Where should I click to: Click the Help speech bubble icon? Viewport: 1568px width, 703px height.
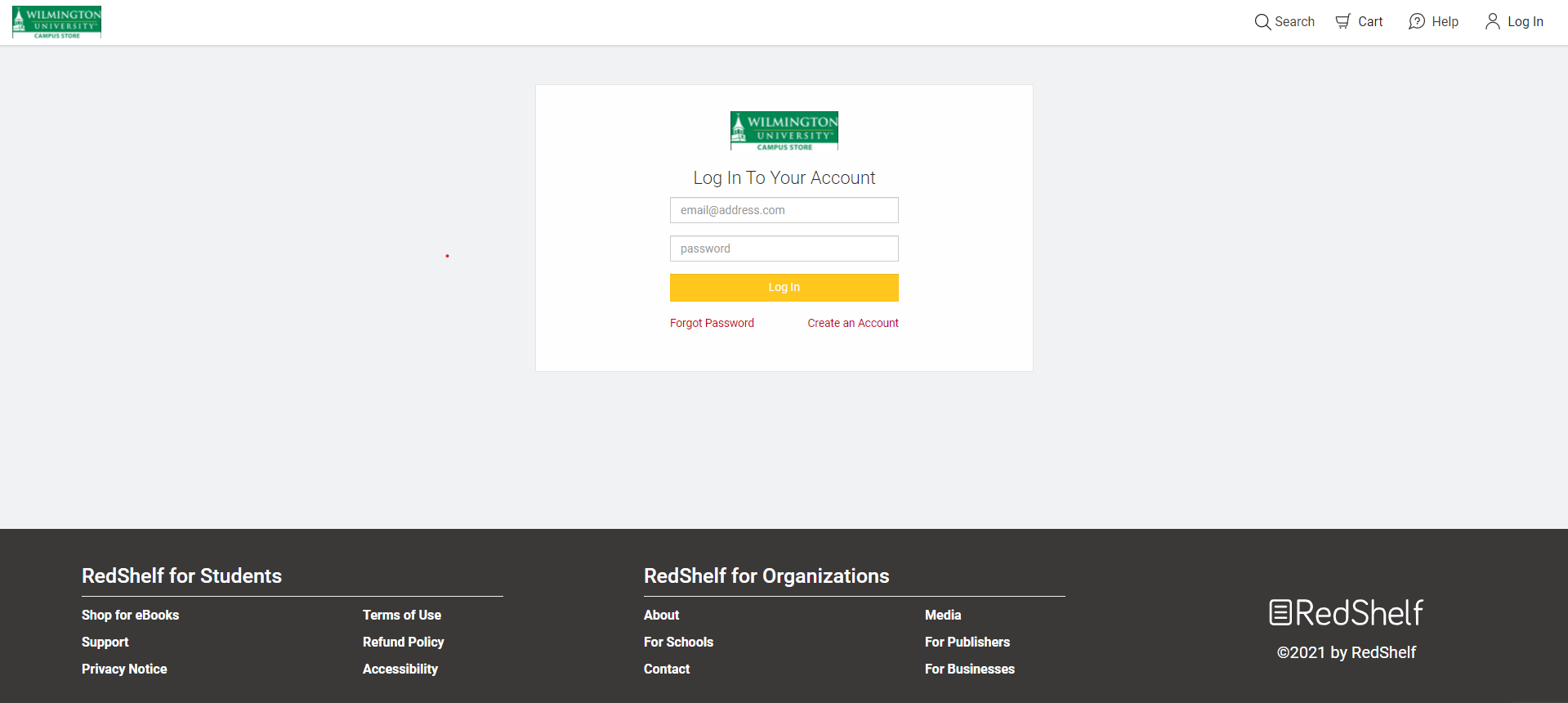click(1417, 22)
